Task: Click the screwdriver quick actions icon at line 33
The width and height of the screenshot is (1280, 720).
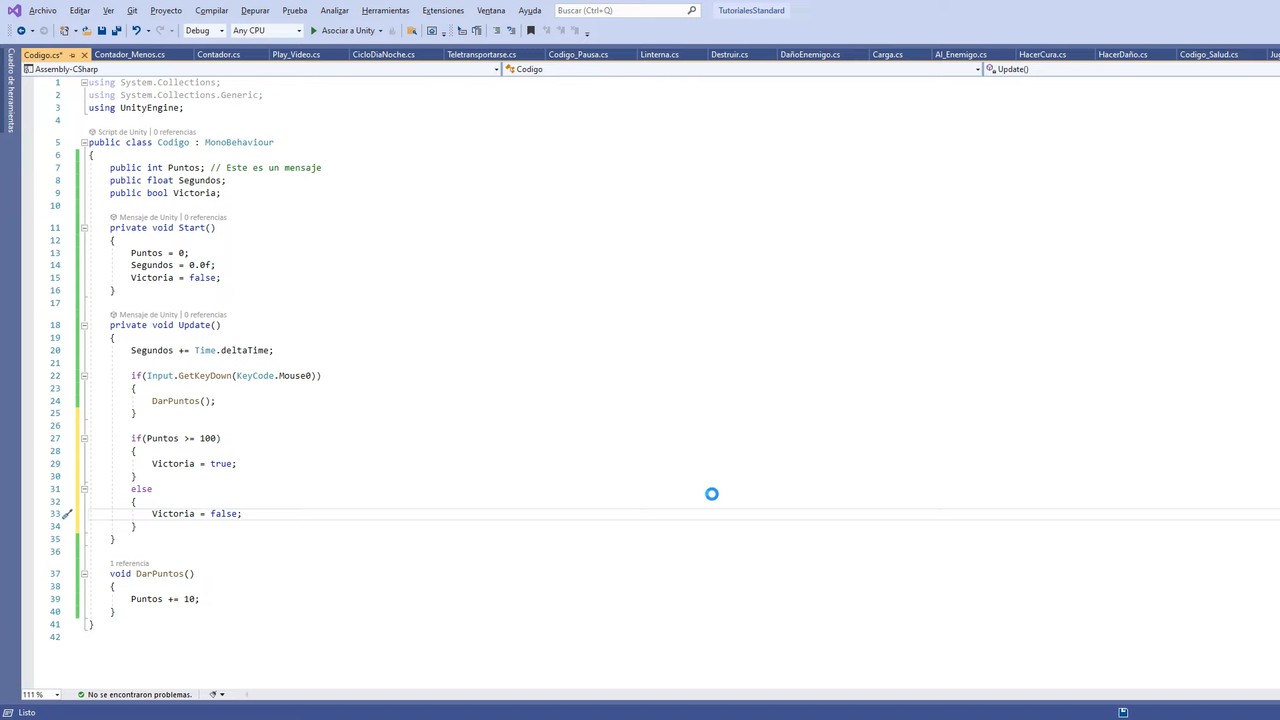Action: point(67,514)
